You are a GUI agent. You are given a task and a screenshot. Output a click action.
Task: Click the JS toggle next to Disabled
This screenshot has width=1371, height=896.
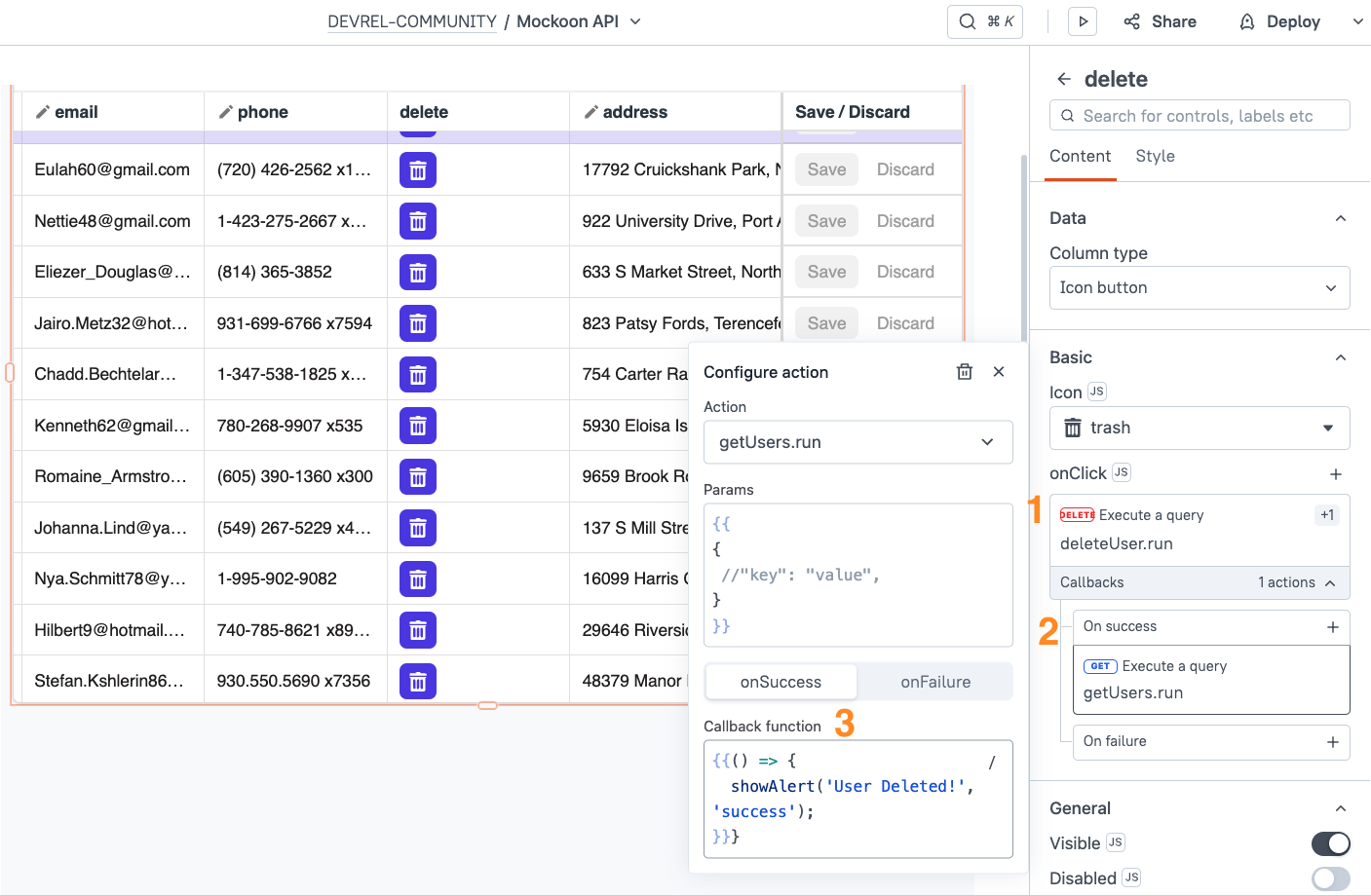click(1131, 877)
